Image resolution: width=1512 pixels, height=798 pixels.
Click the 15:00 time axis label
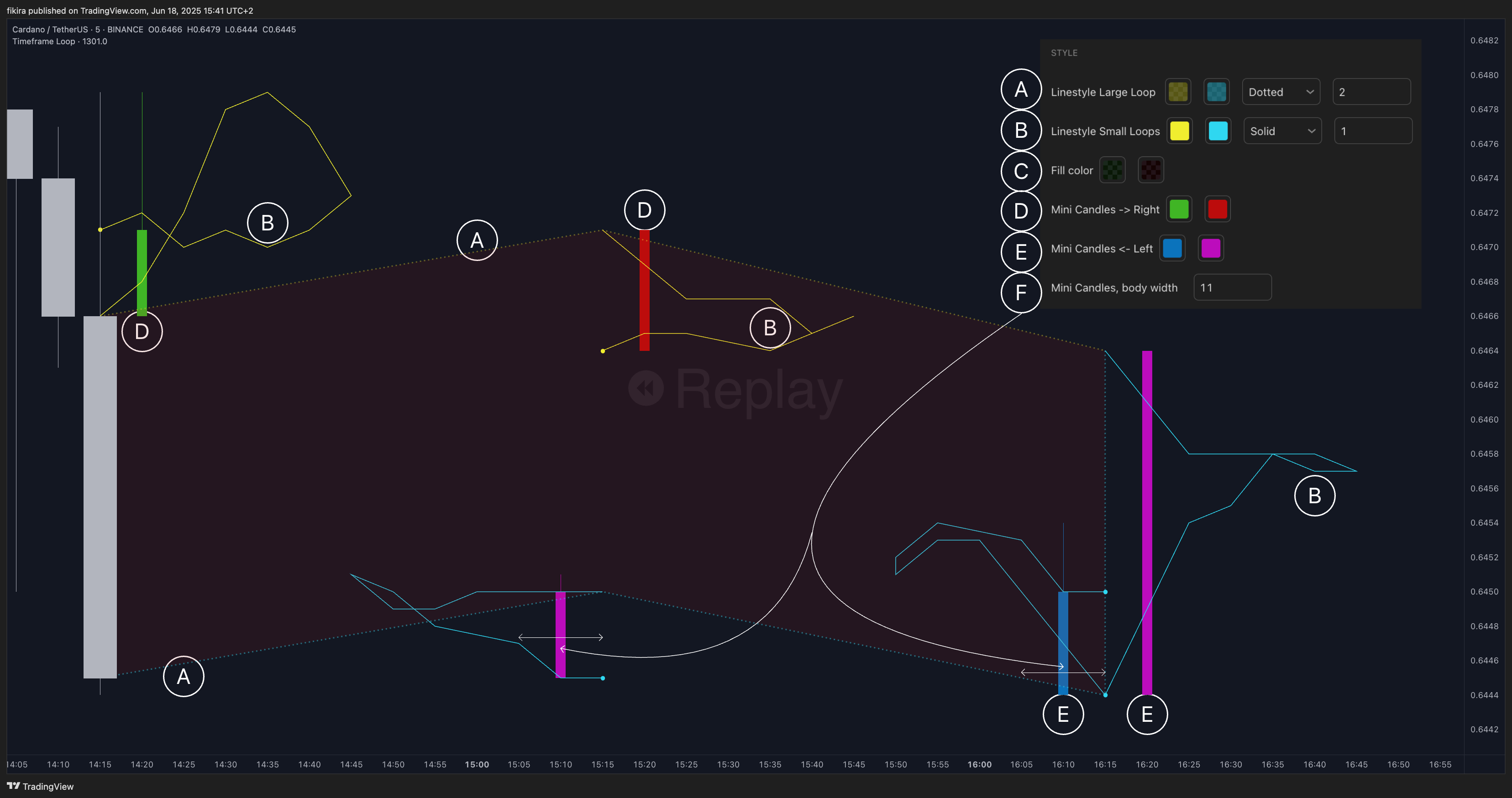click(477, 765)
